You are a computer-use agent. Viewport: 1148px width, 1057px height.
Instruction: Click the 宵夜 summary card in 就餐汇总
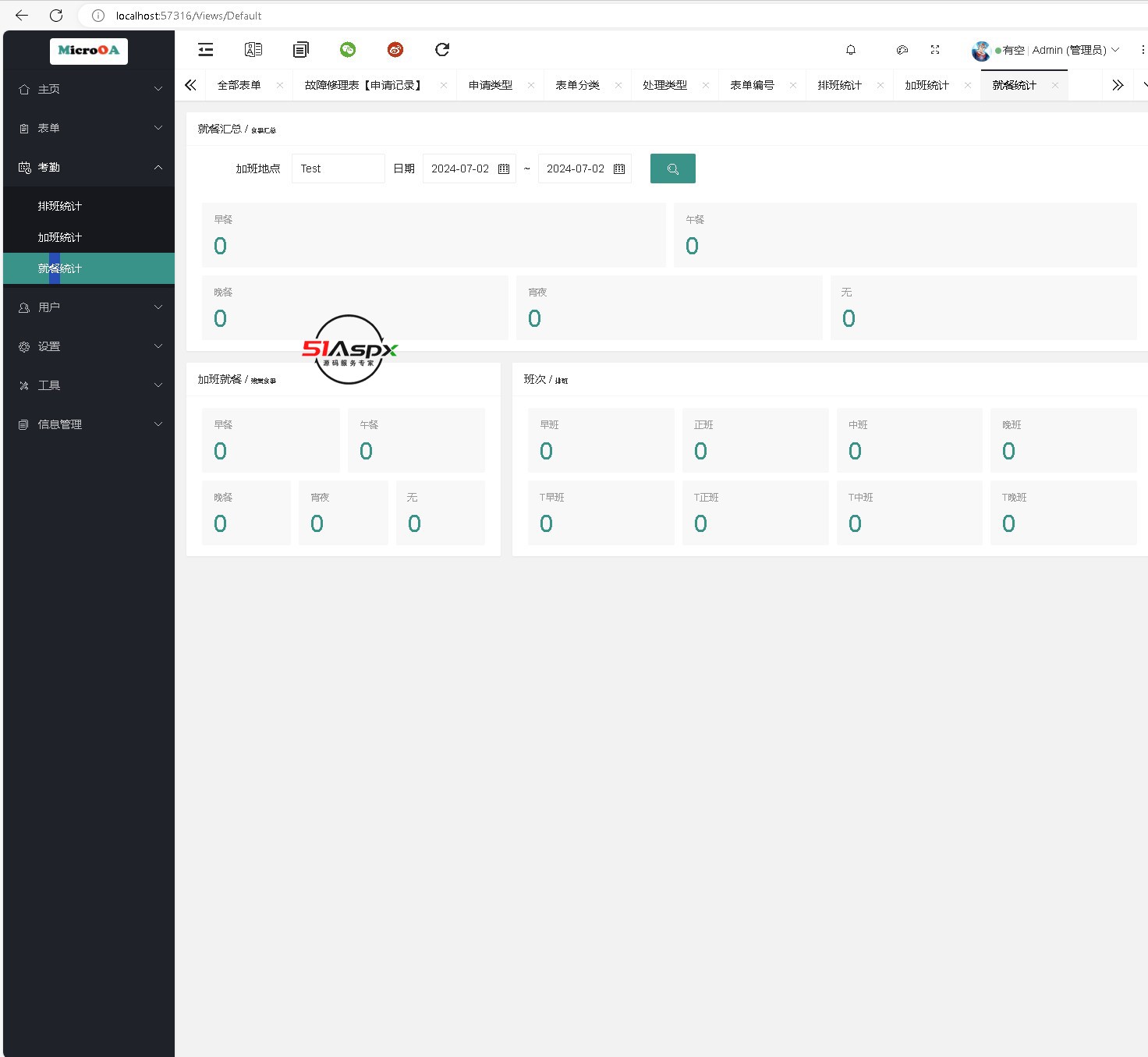(x=669, y=307)
